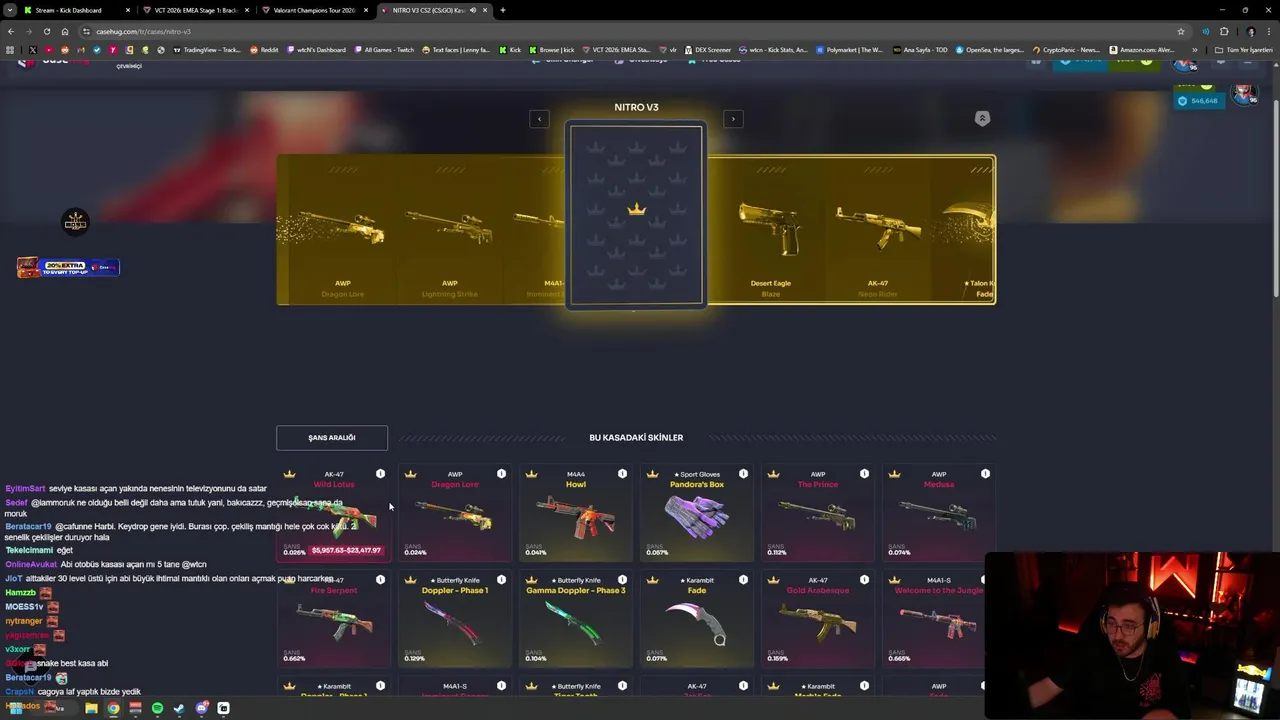Click the center mystery card with gold crown

[636, 216]
